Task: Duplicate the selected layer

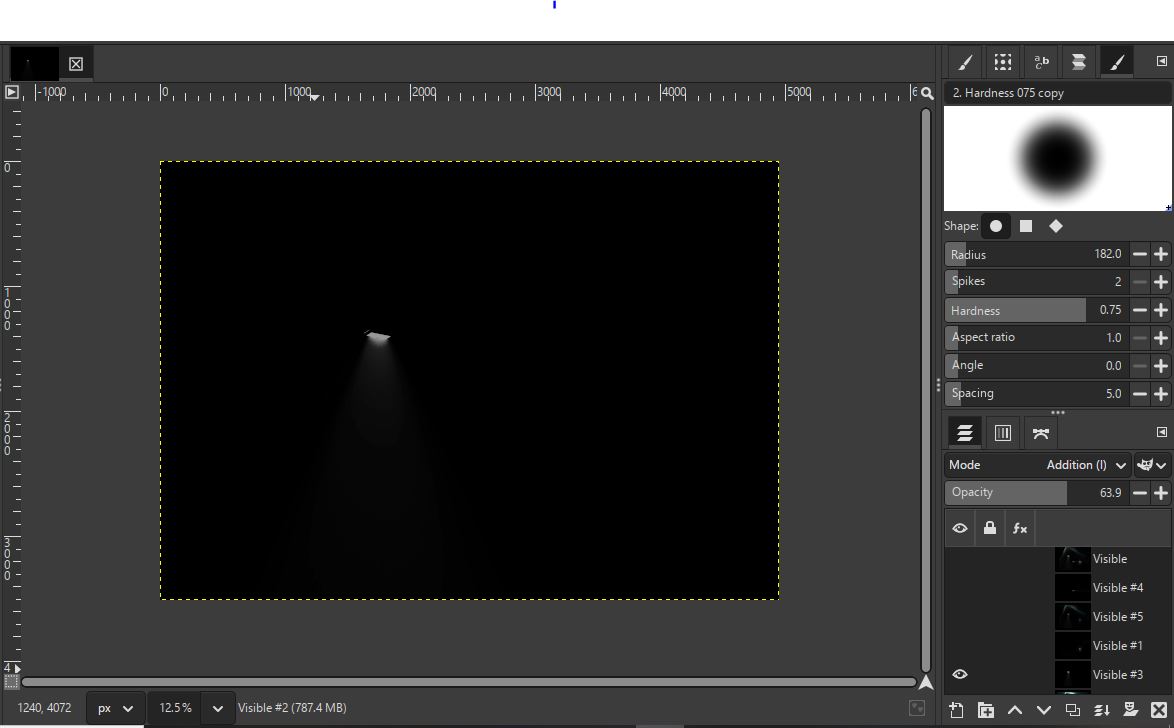Action: tap(1072, 710)
